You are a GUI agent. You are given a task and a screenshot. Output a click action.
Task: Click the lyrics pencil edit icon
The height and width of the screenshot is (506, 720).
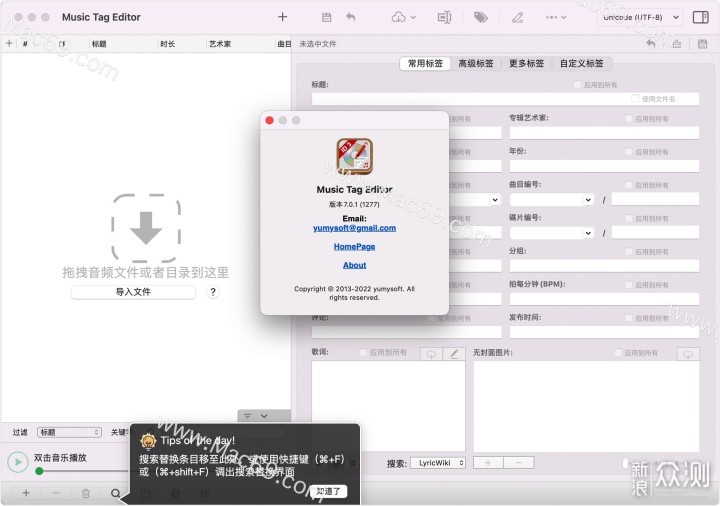click(454, 354)
